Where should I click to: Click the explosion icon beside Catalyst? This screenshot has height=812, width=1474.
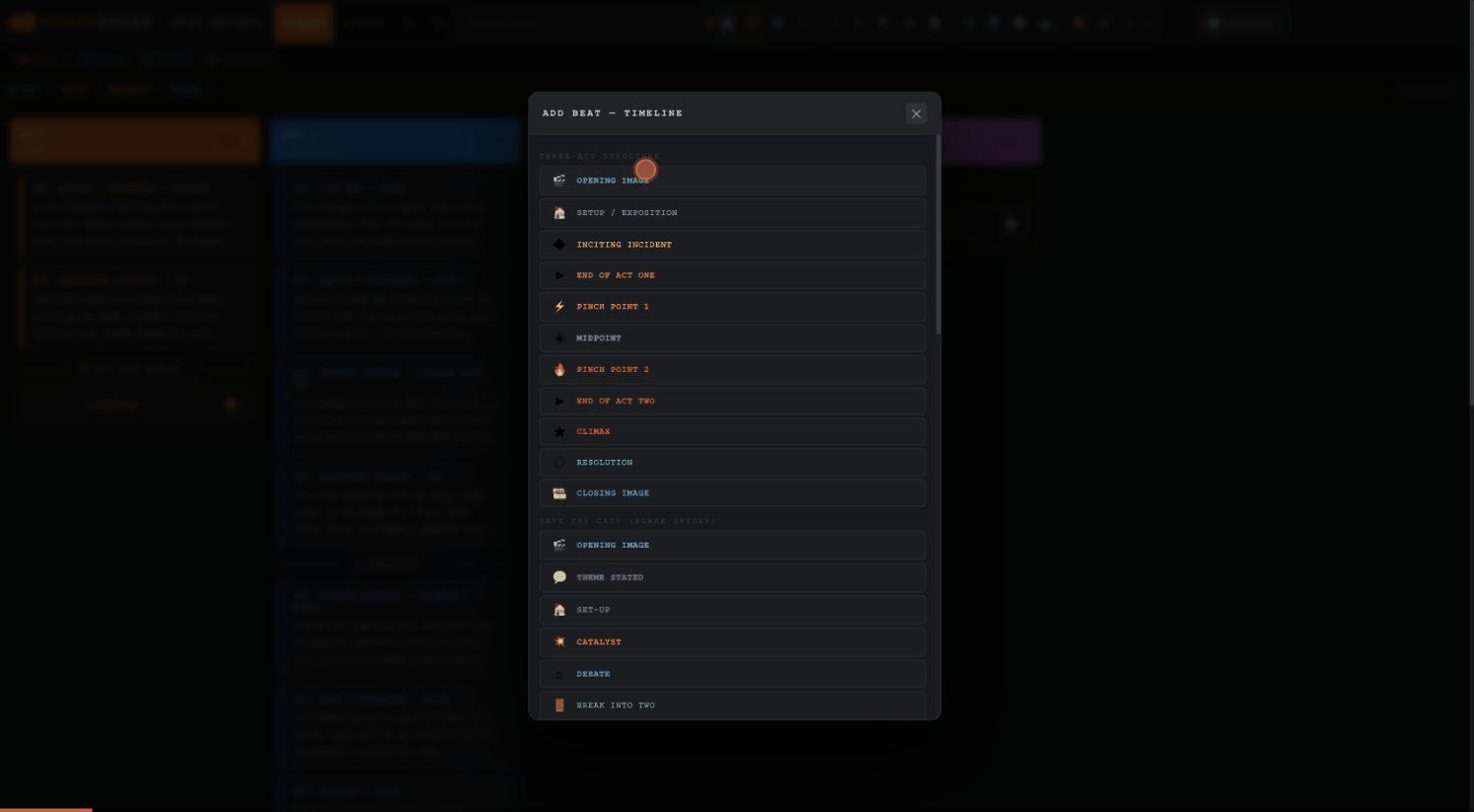coord(559,642)
